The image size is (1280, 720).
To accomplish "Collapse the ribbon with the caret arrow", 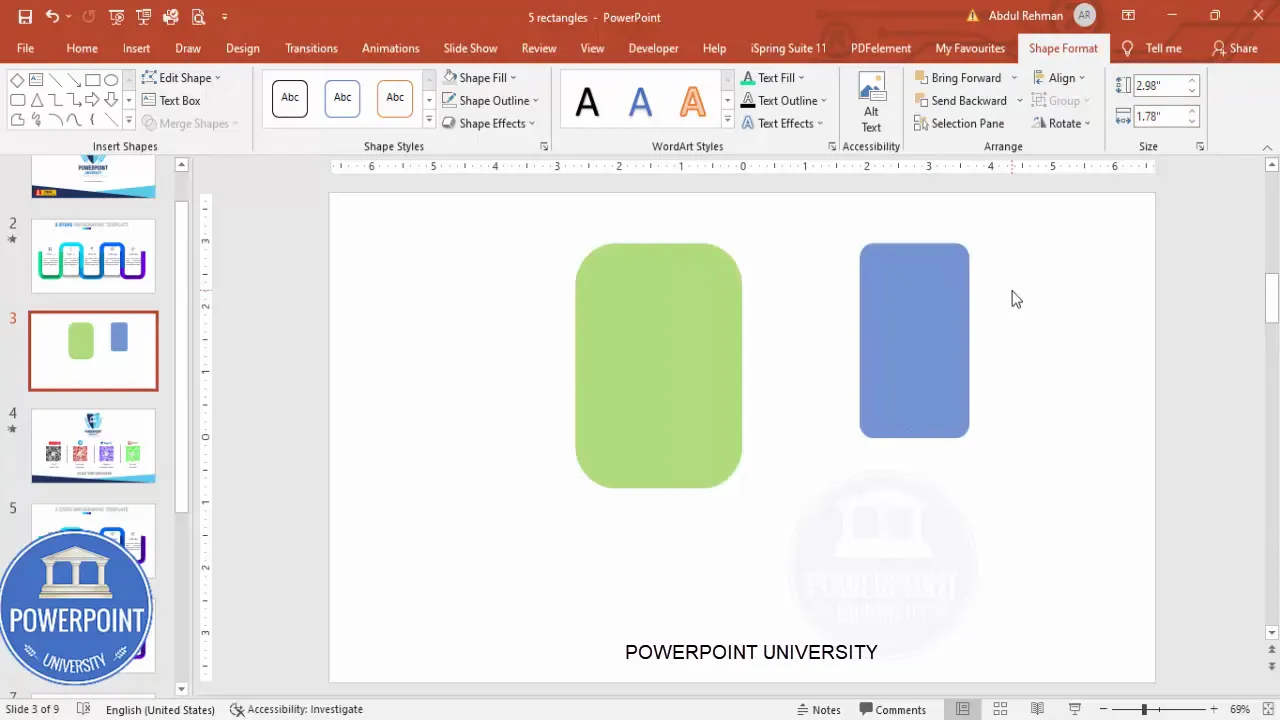I will point(1267,147).
